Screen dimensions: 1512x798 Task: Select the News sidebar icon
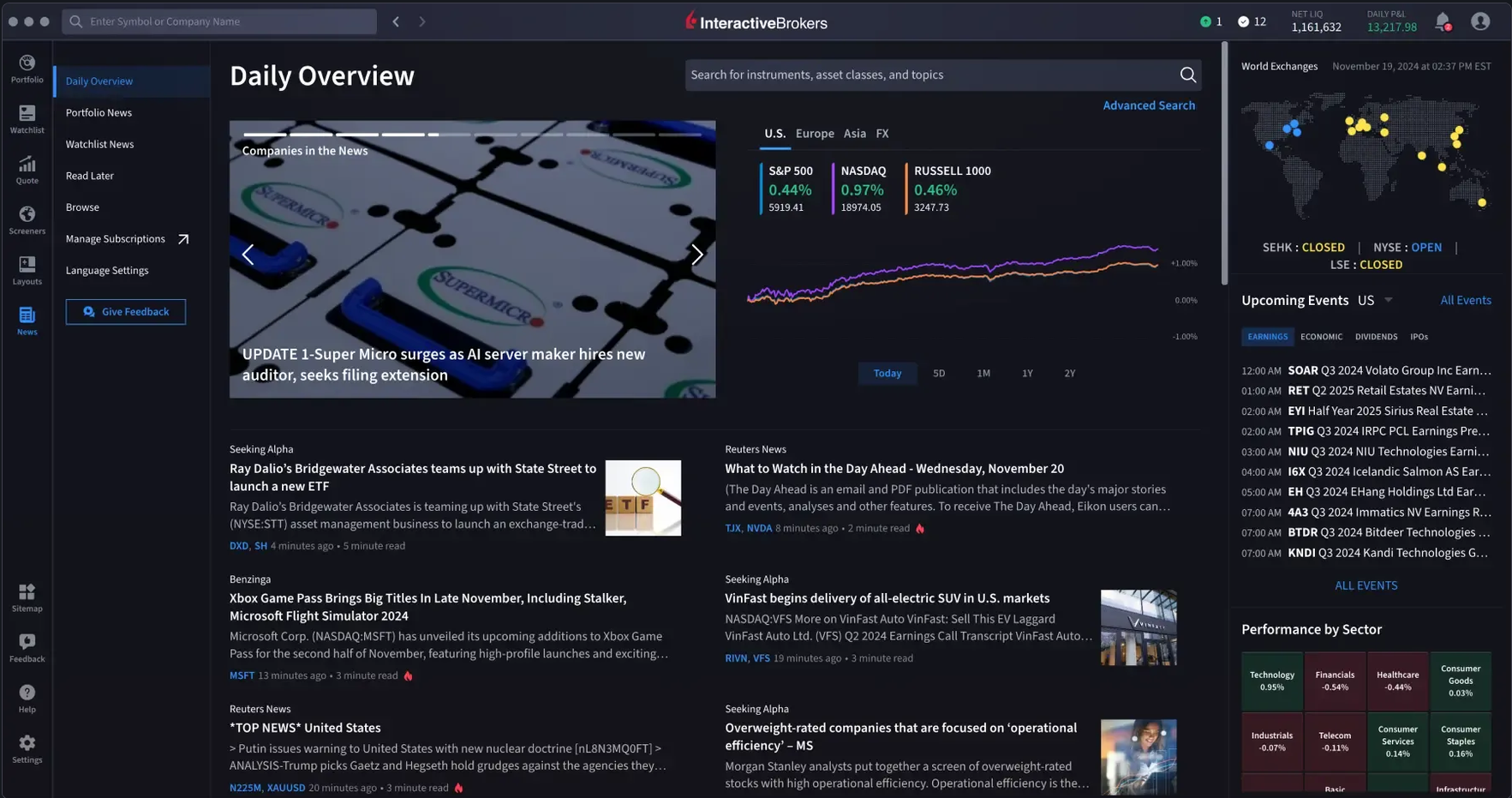(27, 321)
